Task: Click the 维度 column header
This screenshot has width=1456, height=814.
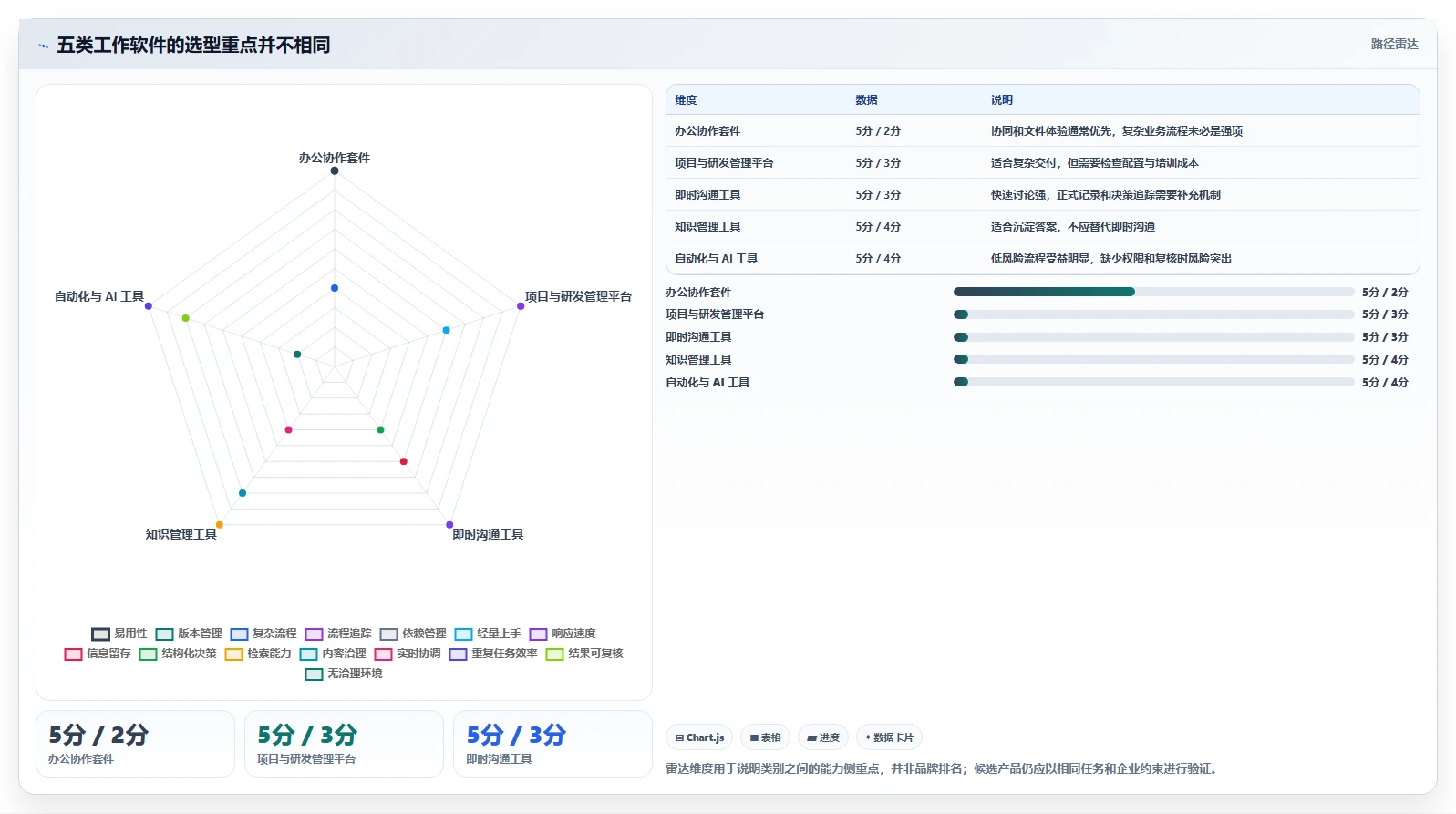Action: tap(686, 100)
